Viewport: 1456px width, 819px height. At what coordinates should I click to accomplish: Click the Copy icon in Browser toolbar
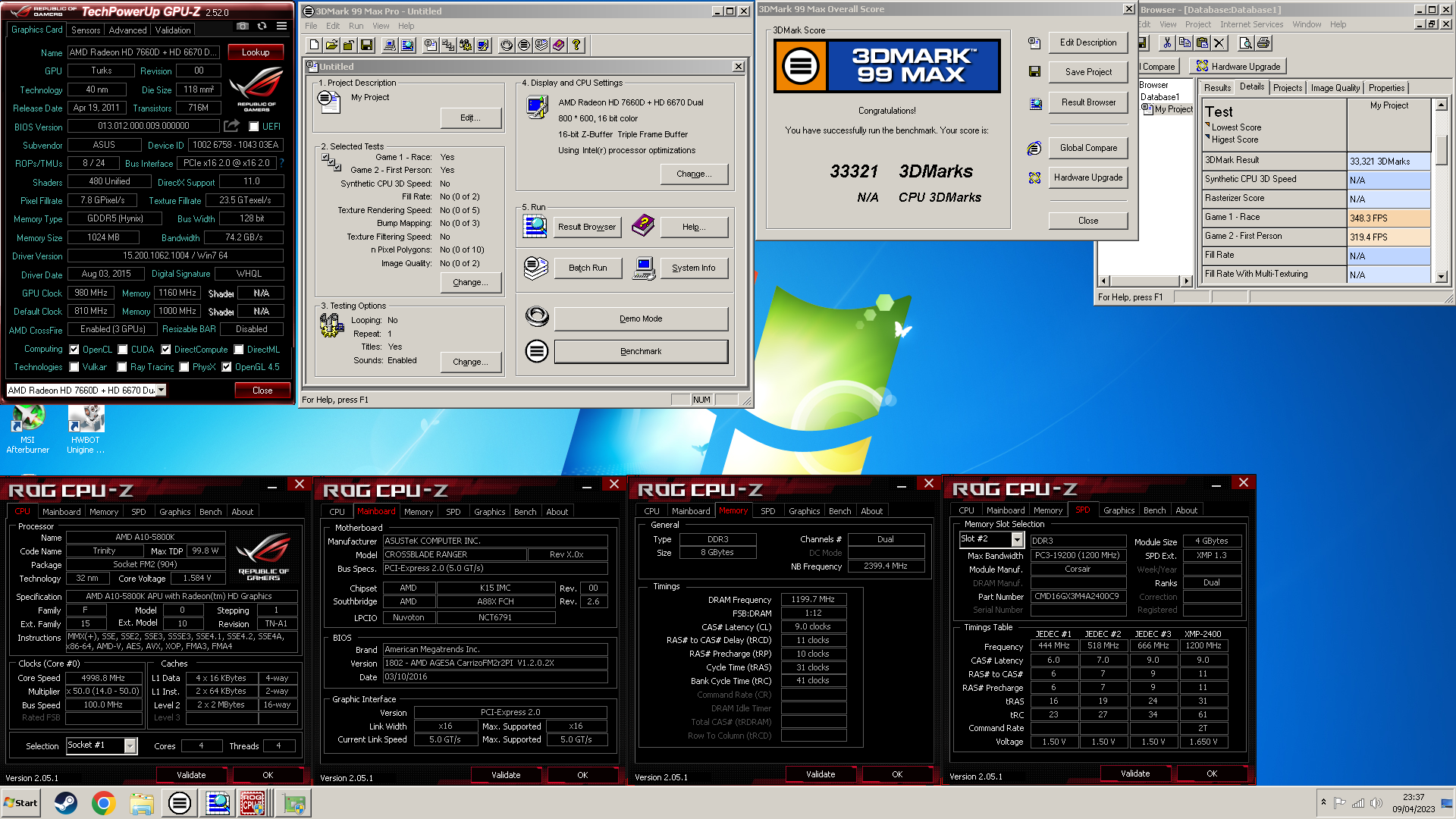click(1185, 43)
